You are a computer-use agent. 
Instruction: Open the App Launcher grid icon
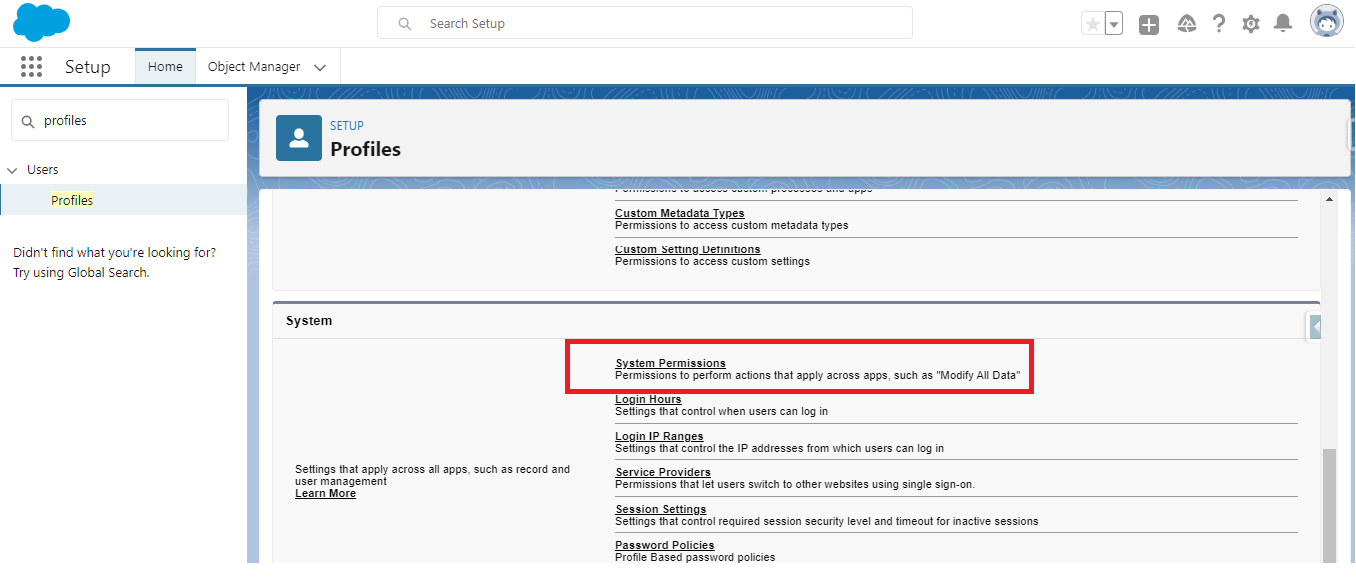[x=31, y=67]
